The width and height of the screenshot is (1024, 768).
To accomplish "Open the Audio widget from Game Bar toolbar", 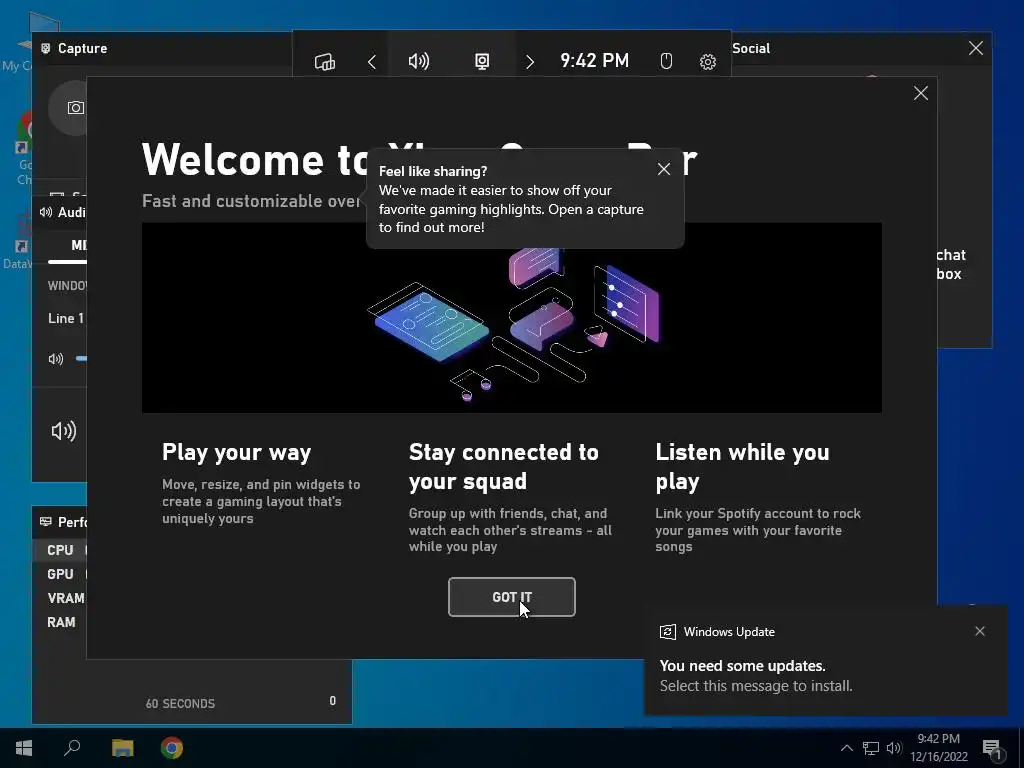I will coord(419,61).
